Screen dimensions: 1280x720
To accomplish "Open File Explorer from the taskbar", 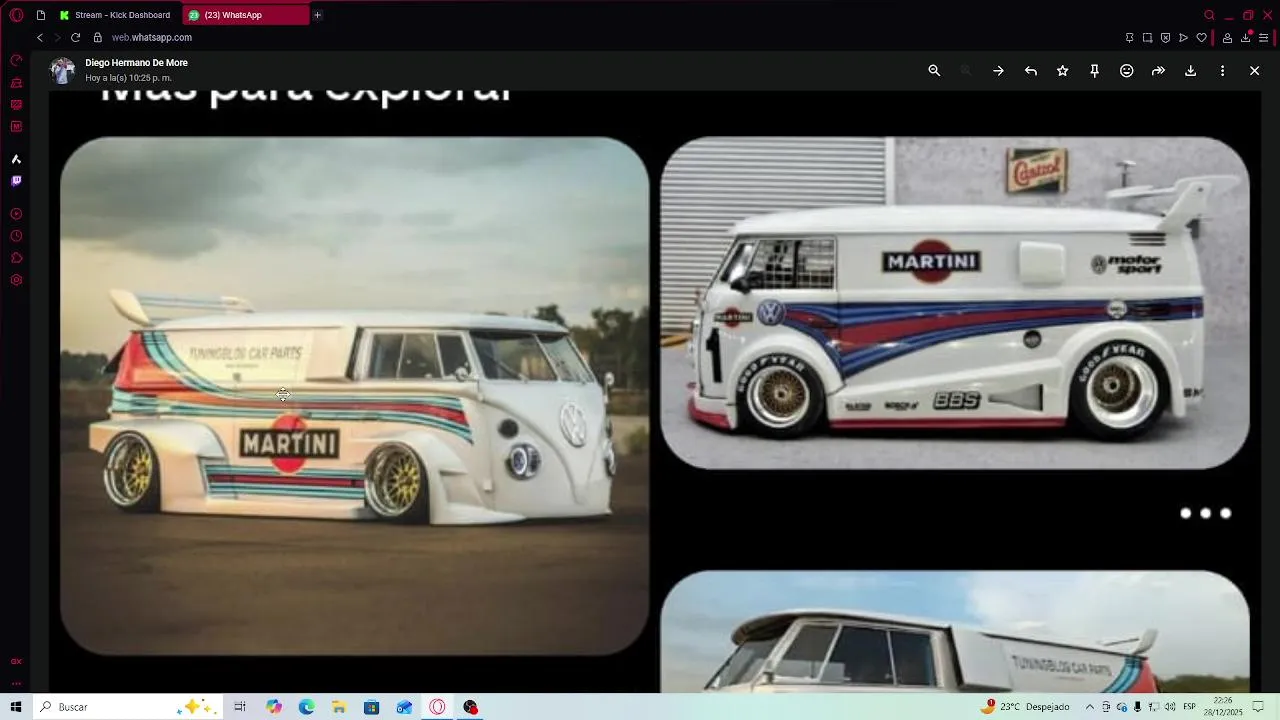I will [339, 707].
